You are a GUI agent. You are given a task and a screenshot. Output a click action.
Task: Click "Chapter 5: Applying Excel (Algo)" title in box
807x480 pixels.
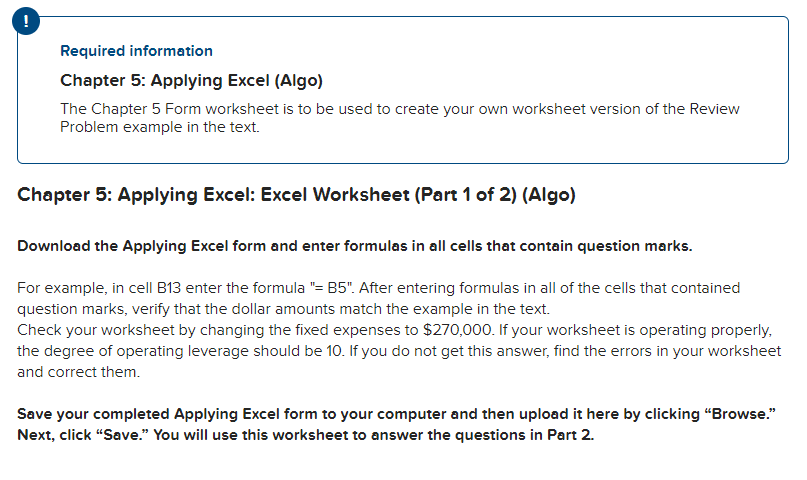[191, 81]
